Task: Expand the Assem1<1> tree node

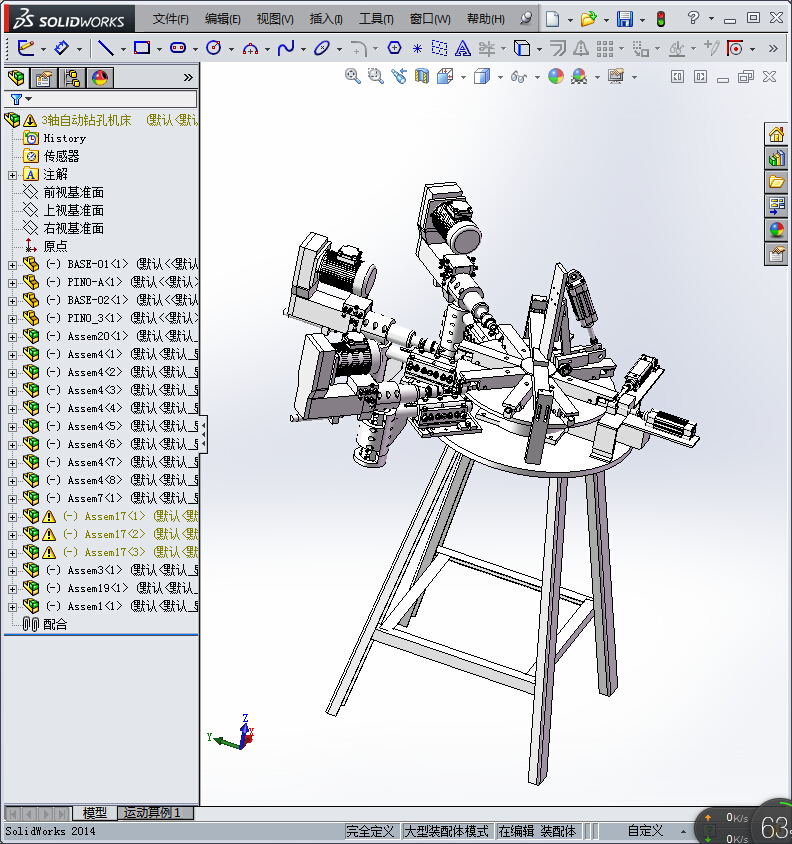Action: tap(12, 607)
